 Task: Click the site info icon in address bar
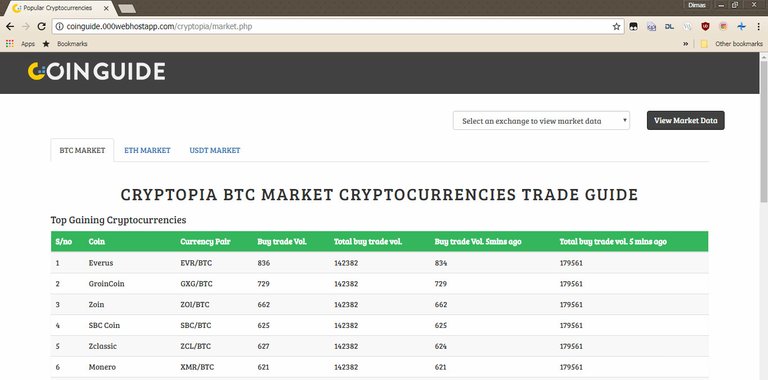59,26
